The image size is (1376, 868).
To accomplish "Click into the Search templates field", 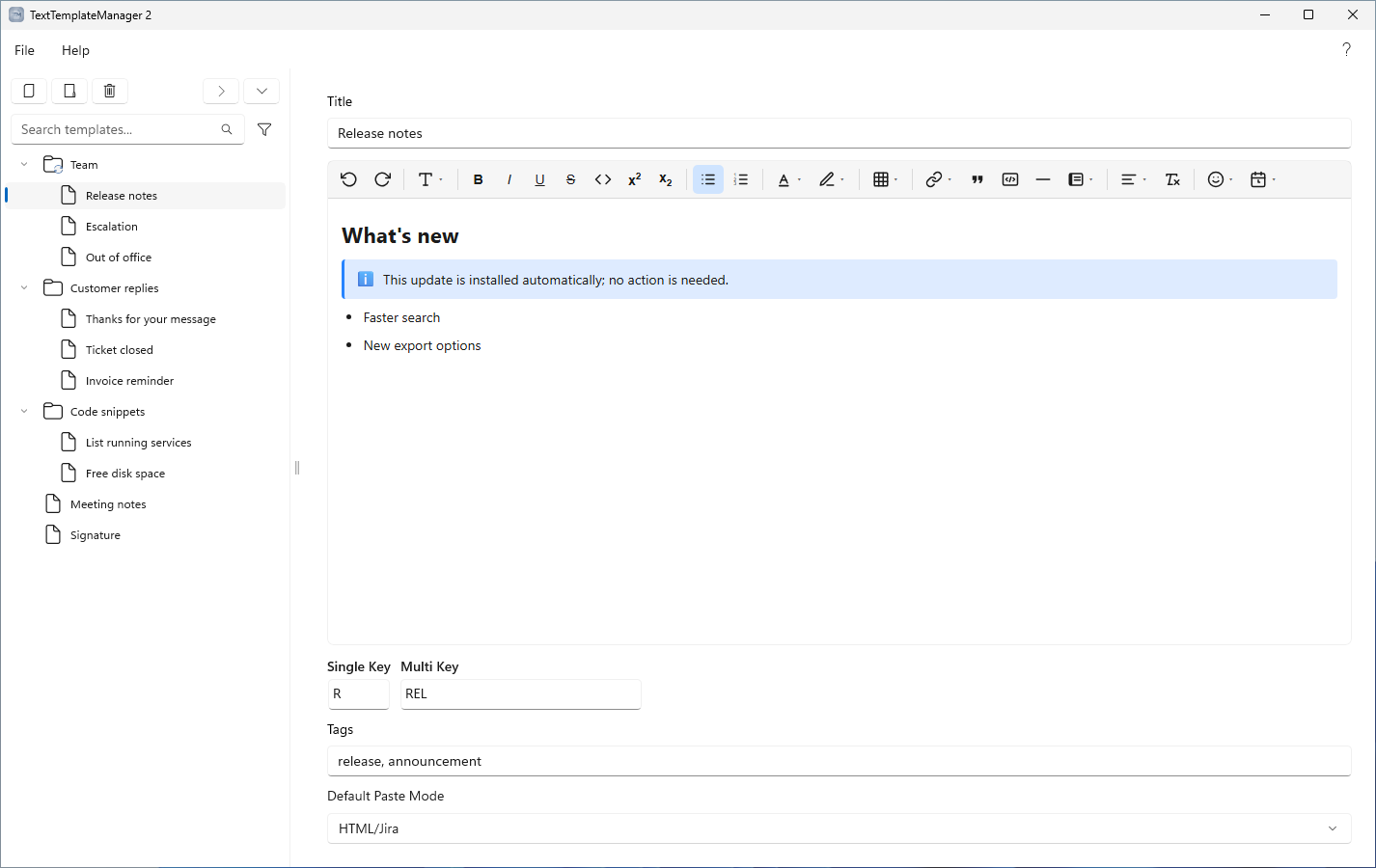I will (127, 129).
